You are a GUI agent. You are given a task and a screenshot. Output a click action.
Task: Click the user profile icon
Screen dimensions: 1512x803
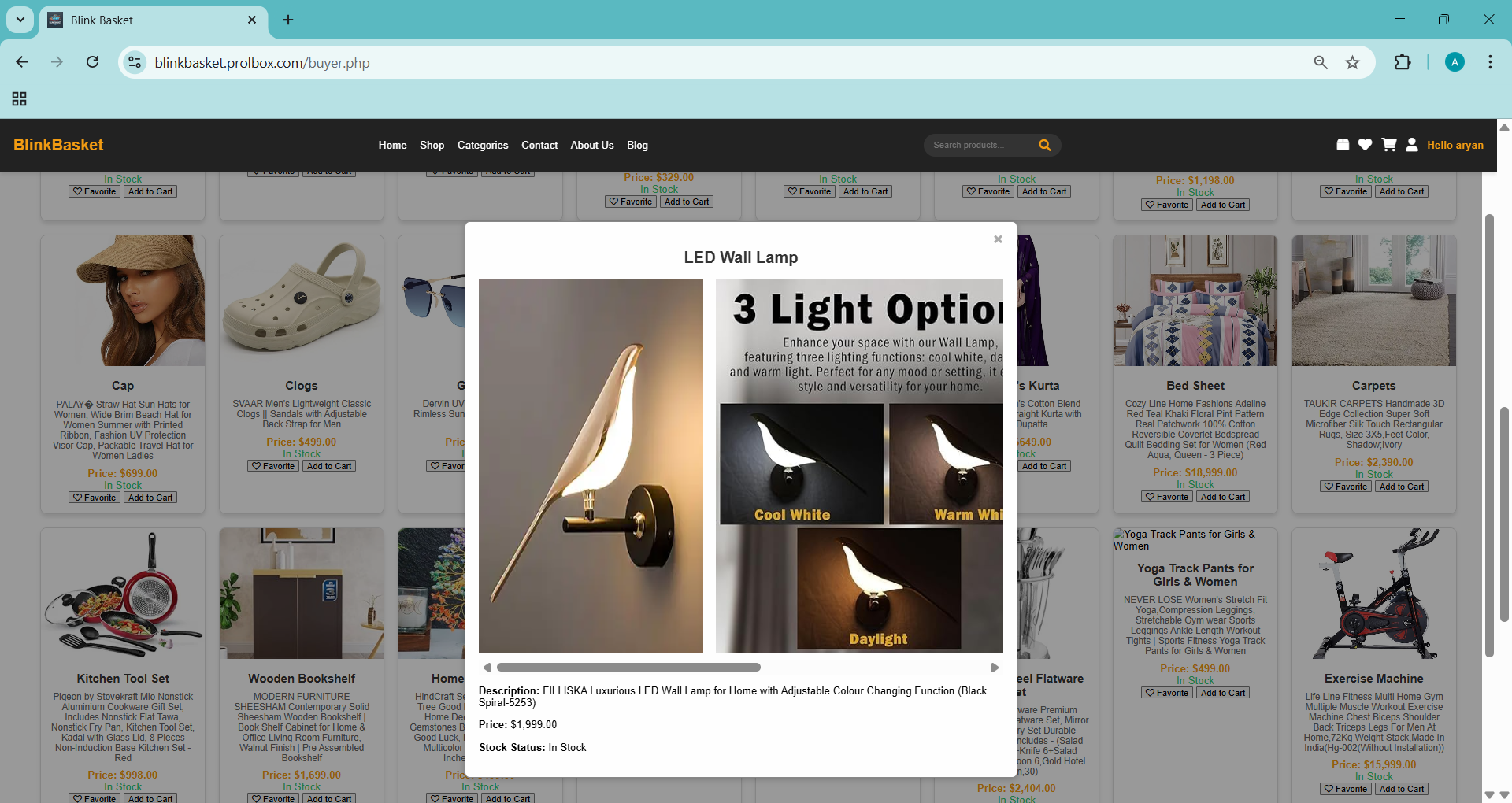[1412, 145]
